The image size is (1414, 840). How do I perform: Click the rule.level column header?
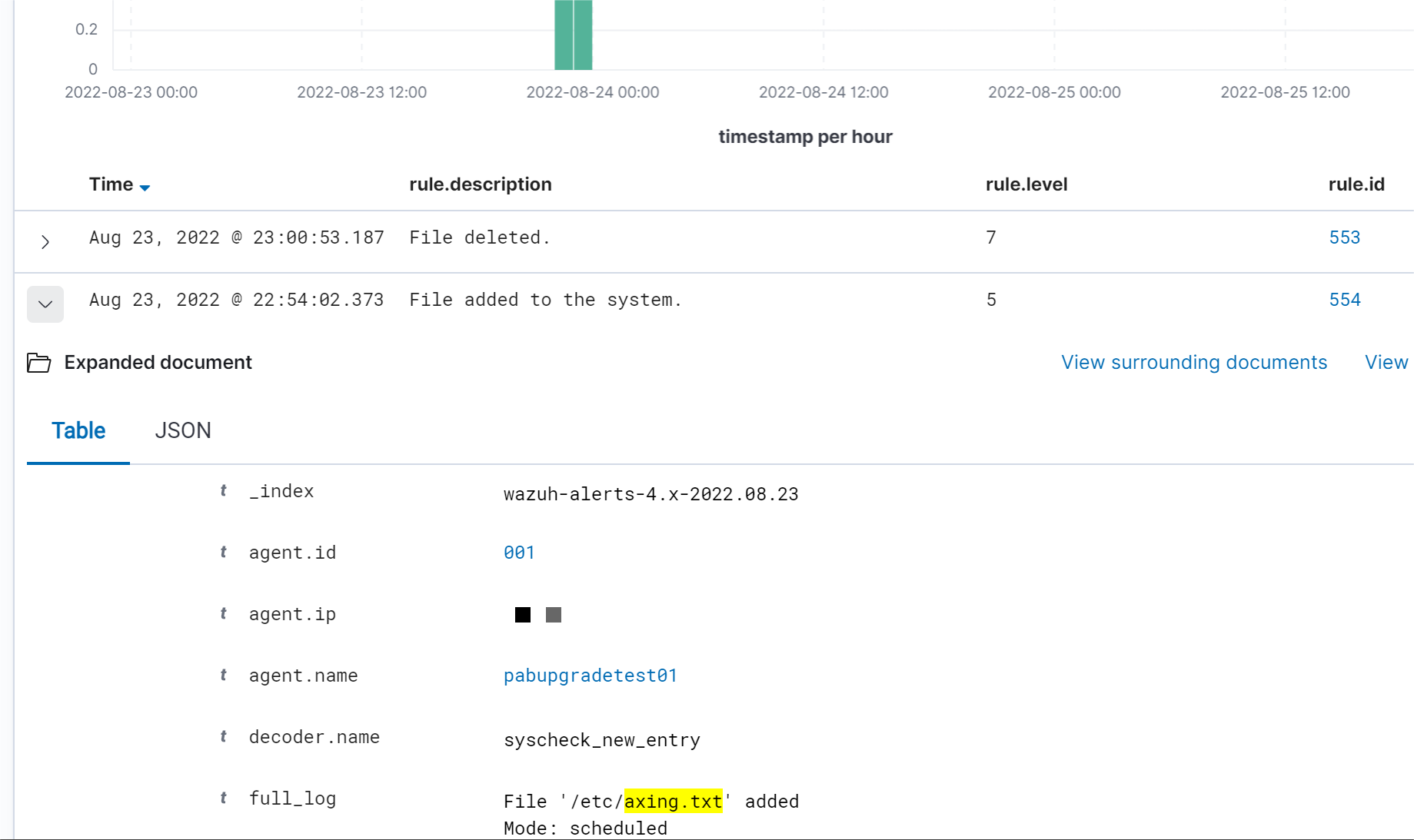[1026, 184]
